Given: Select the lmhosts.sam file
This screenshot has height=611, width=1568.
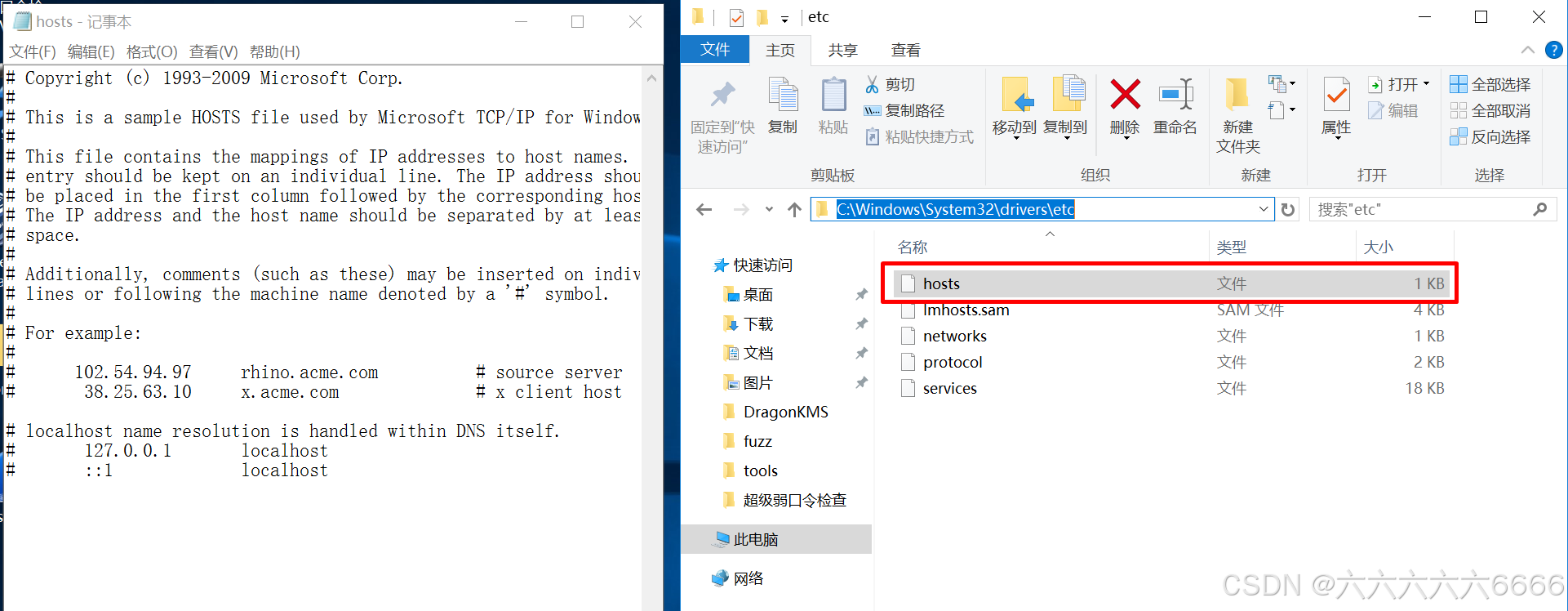Looking at the screenshot, I should point(1172,310).
